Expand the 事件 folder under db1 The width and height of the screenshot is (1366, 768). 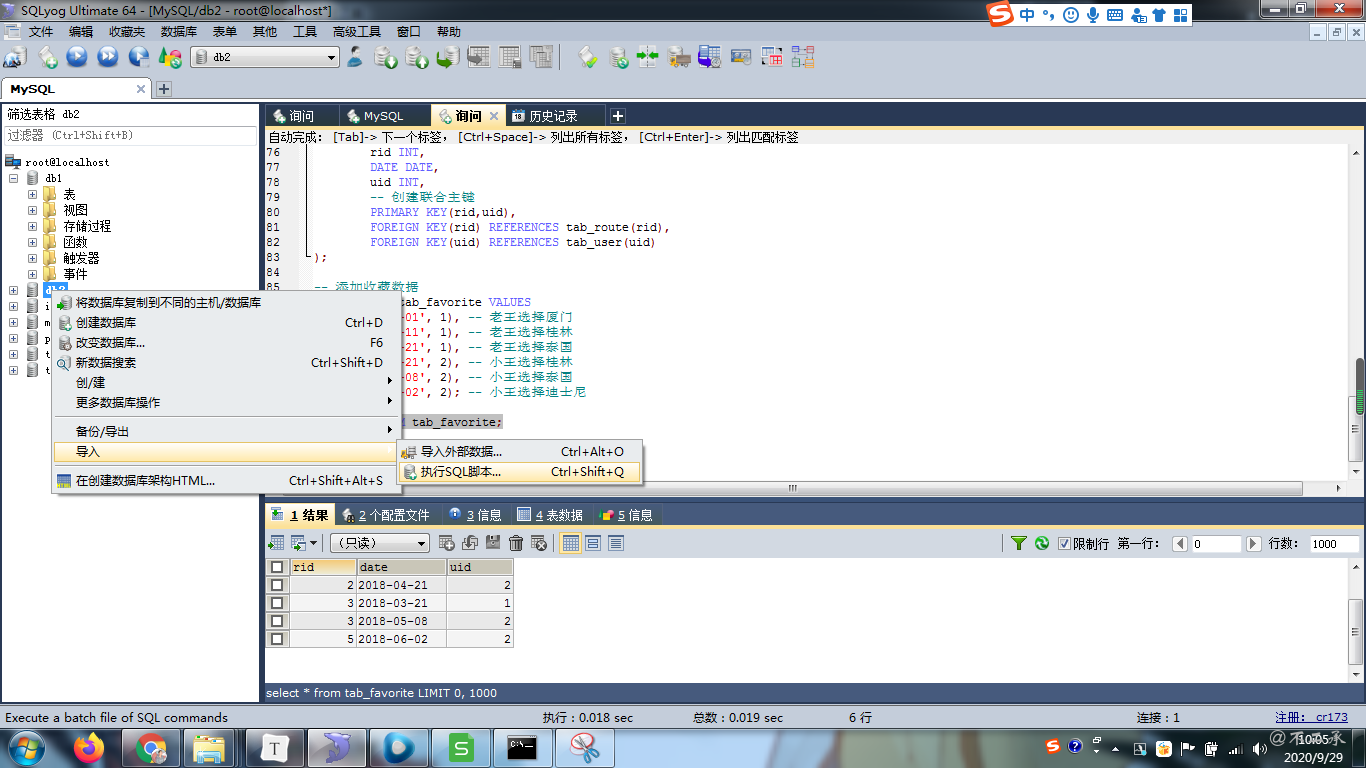32,274
